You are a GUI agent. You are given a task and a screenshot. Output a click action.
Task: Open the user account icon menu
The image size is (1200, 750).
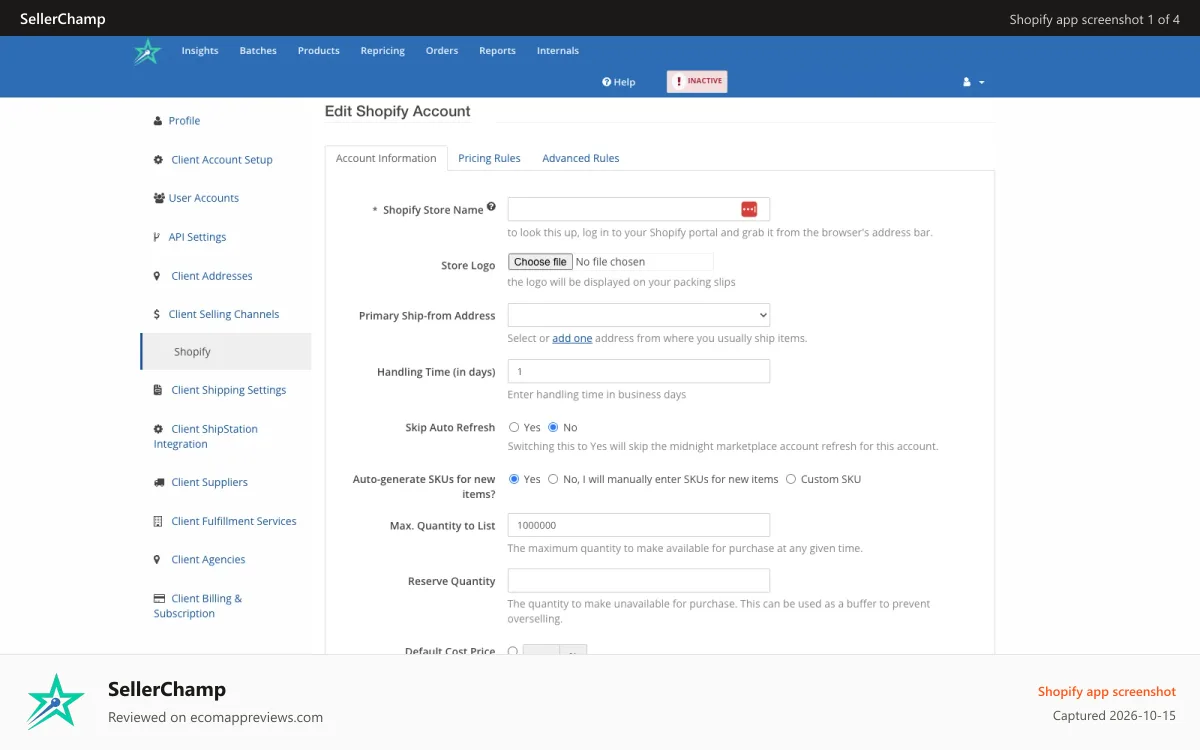click(x=967, y=82)
